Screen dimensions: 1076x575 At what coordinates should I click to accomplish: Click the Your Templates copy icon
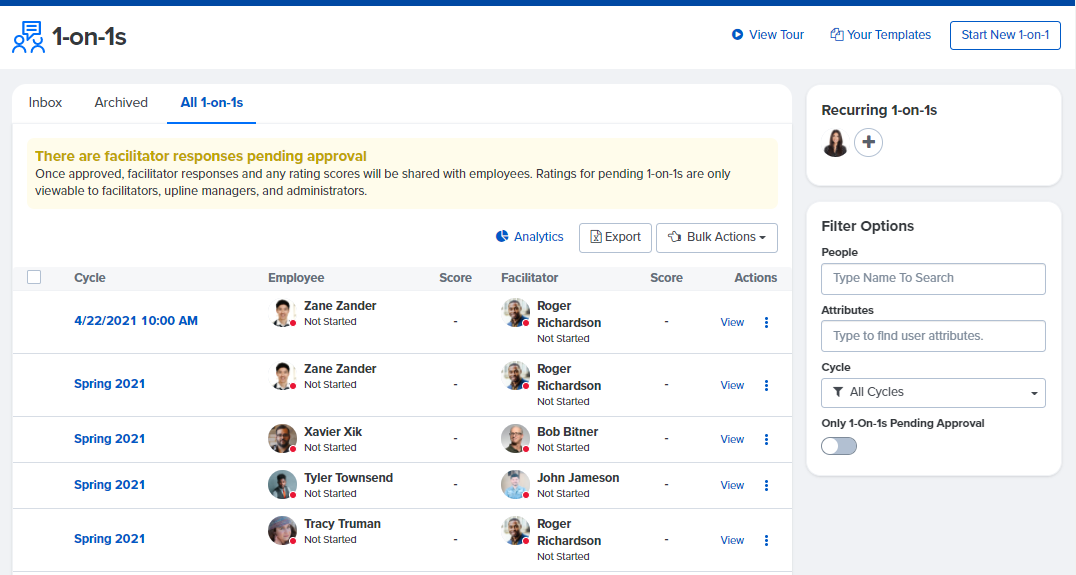tap(837, 34)
